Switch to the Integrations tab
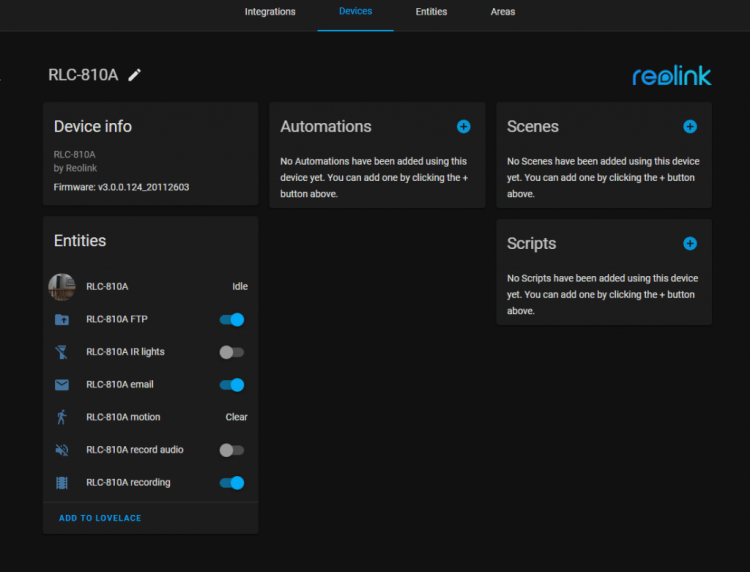 pyautogui.click(x=270, y=12)
